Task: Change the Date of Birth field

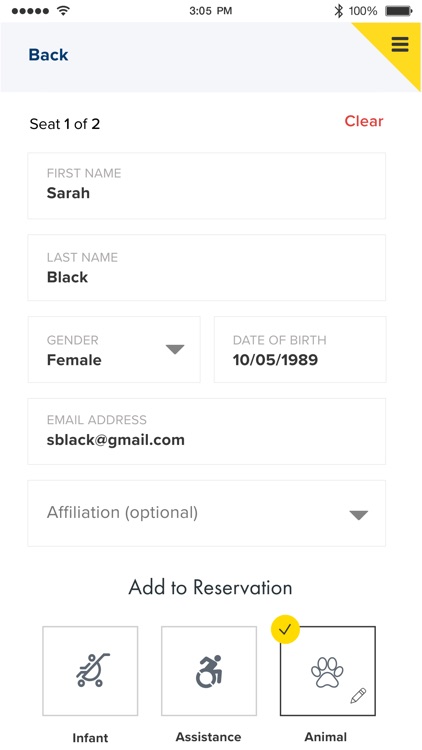Action: click(300, 349)
